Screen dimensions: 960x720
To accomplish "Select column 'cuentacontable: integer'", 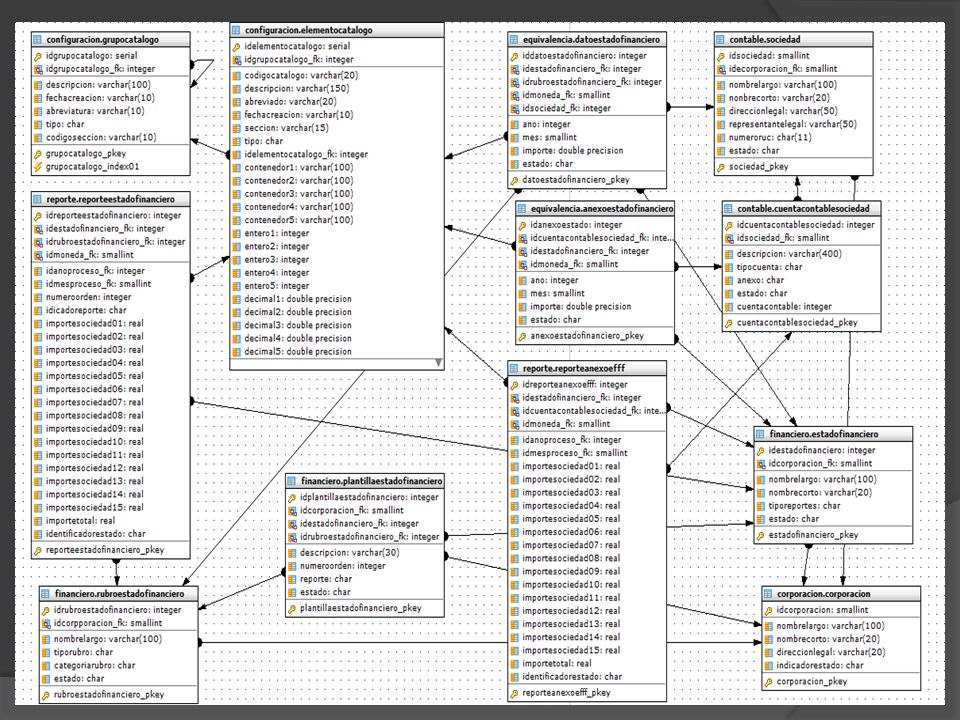I will [x=784, y=307].
